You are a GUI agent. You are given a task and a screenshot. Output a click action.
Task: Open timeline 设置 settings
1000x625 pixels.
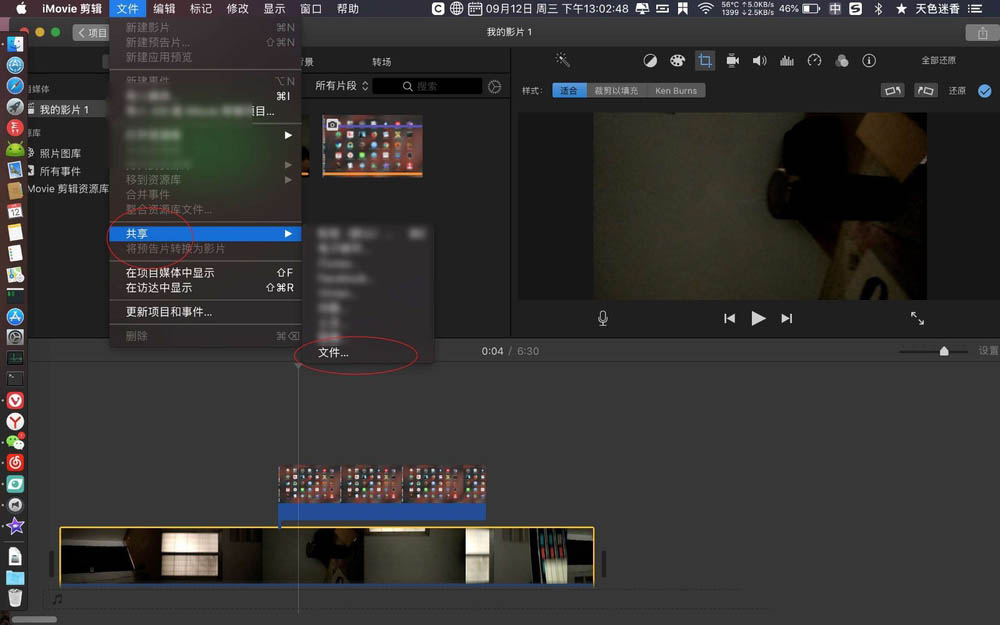click(988, 351)
